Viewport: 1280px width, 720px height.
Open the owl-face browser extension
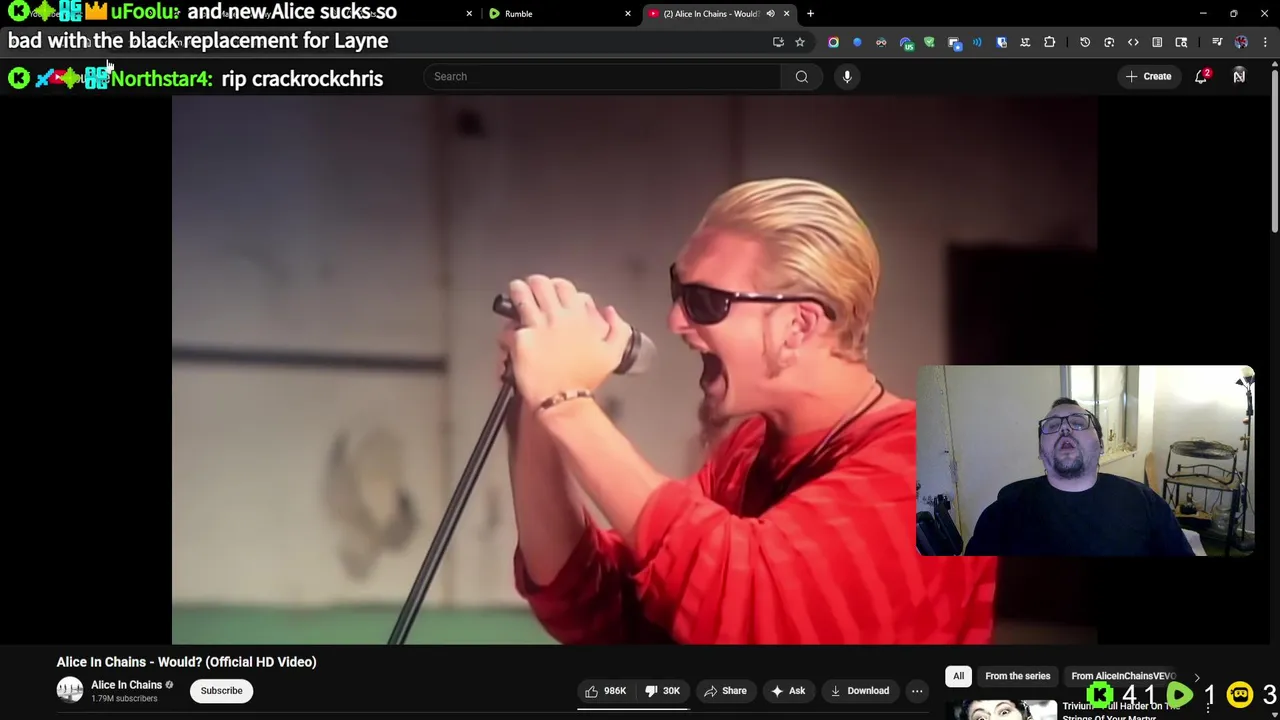(881, 42)
